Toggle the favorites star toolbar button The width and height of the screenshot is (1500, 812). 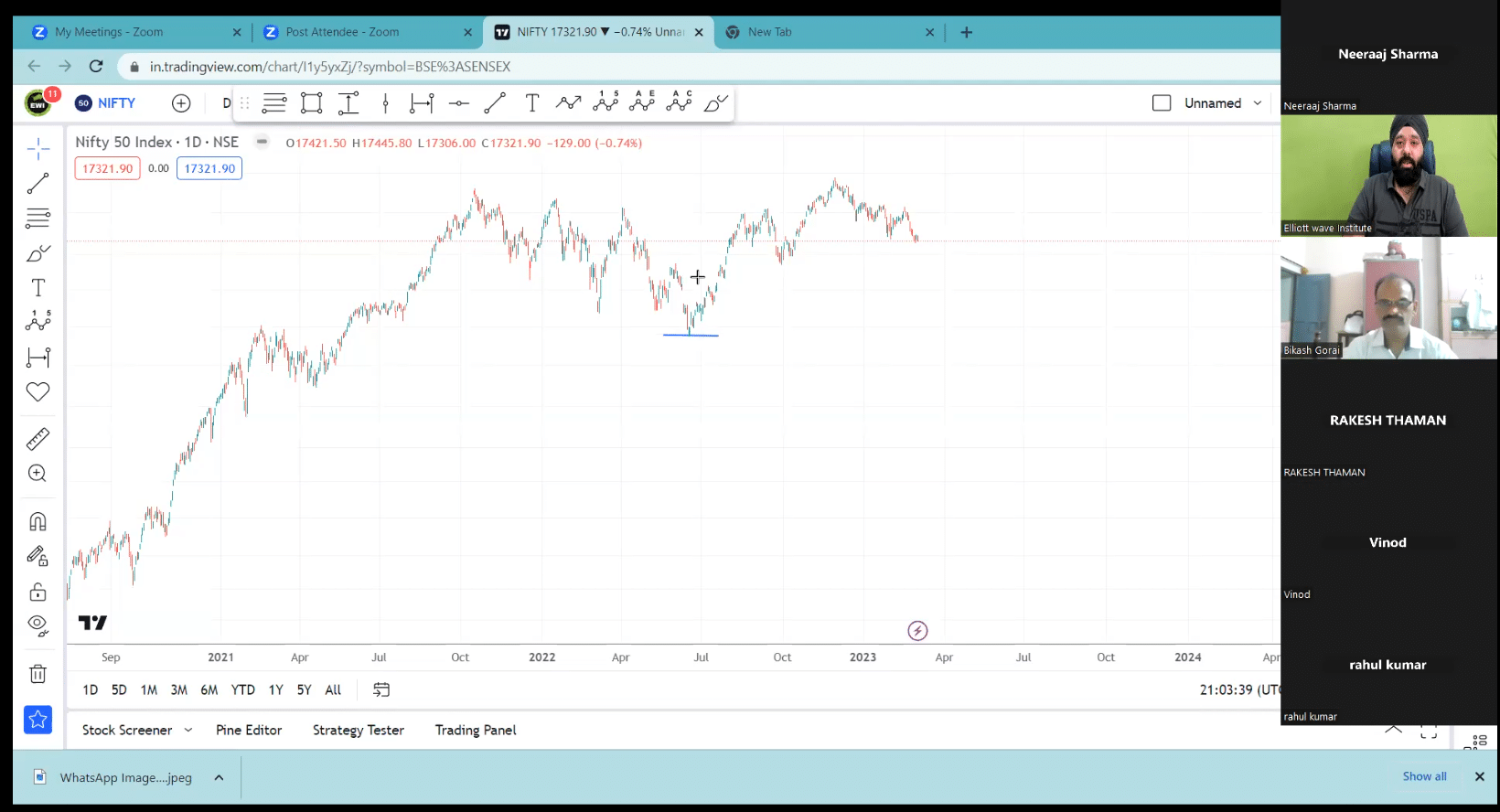(x=37, y=720)
